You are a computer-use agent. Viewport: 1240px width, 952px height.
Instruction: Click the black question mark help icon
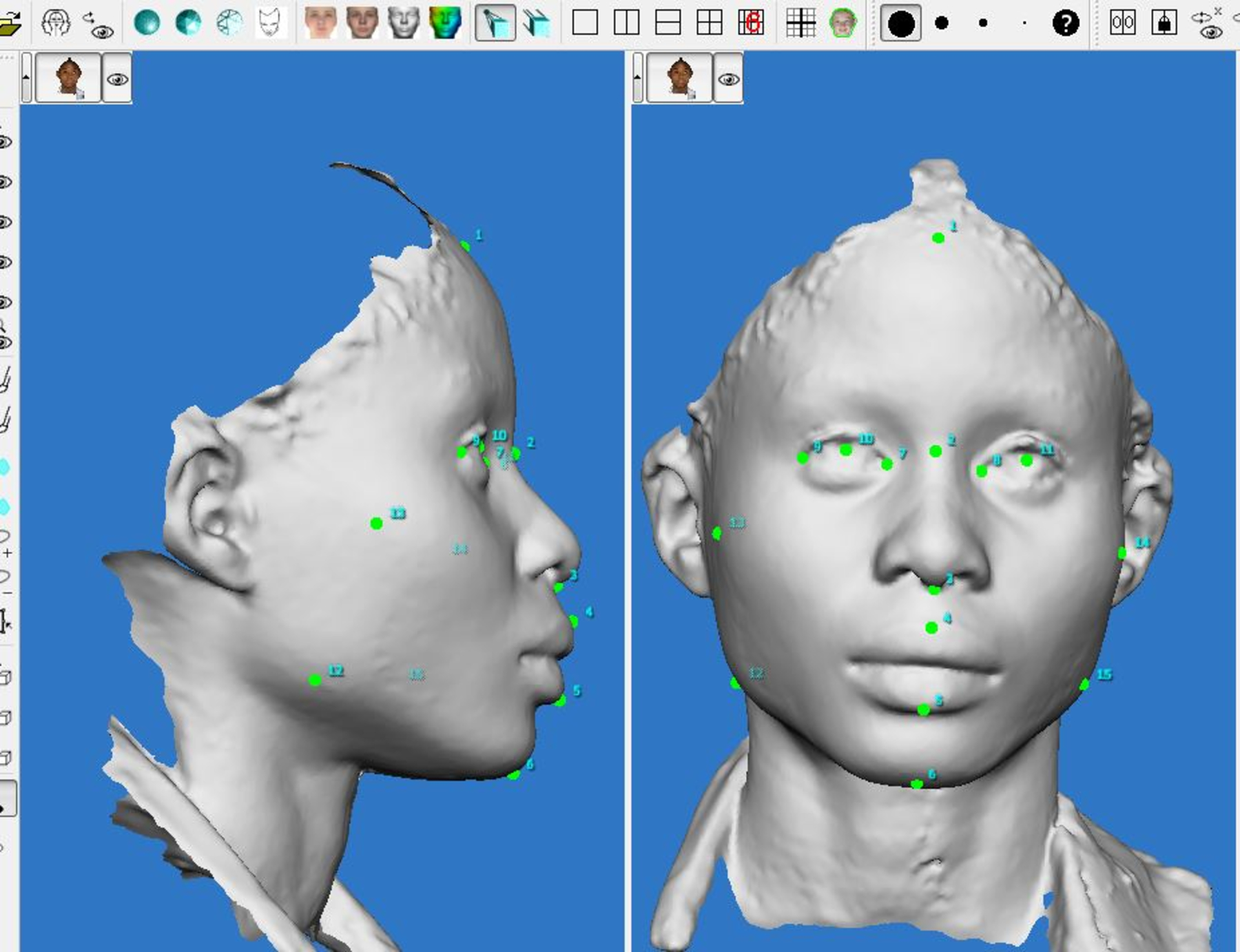point(1065,23)
